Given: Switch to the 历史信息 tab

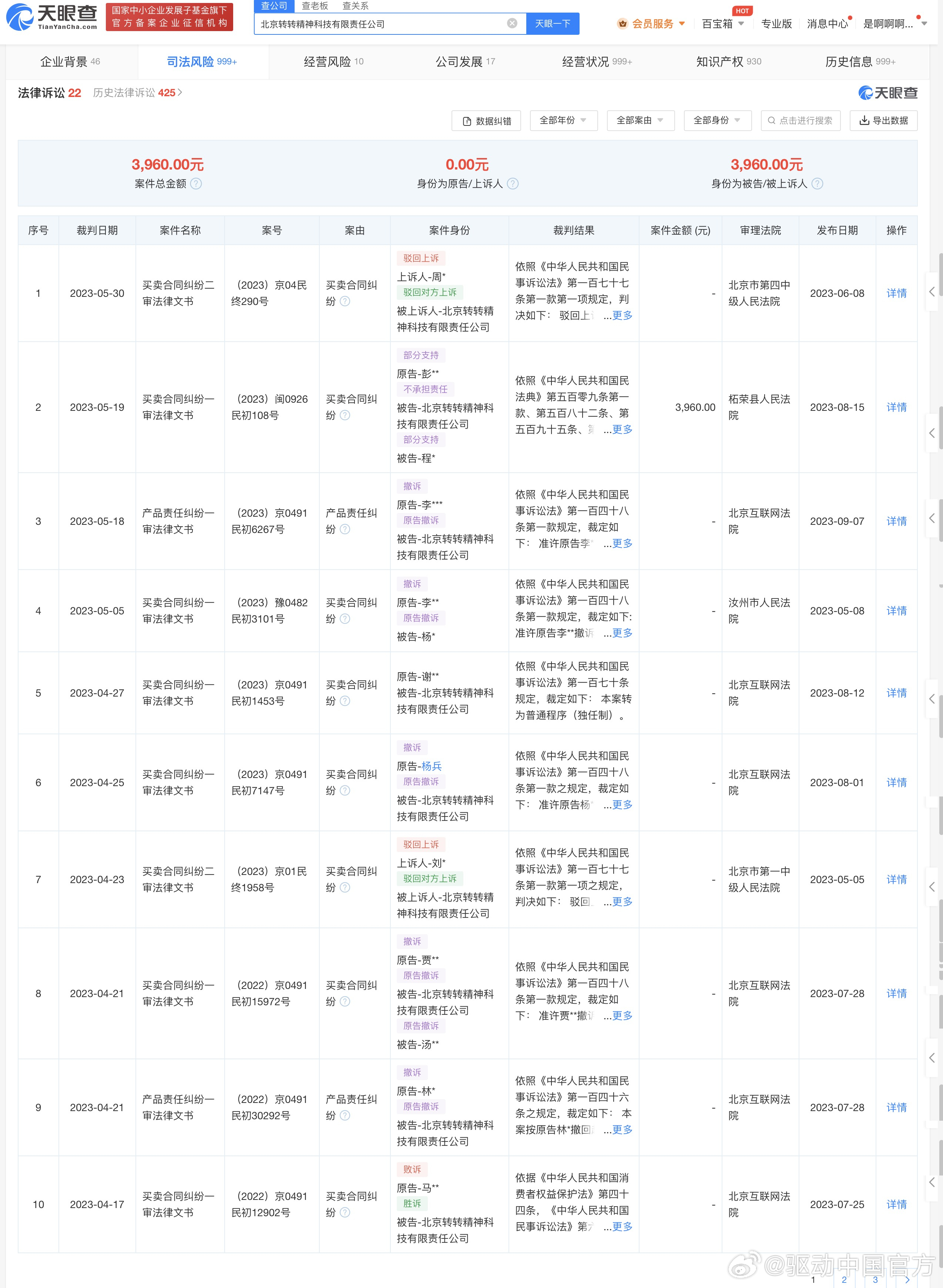Looking at the screenshot, I should click(860, 62).
